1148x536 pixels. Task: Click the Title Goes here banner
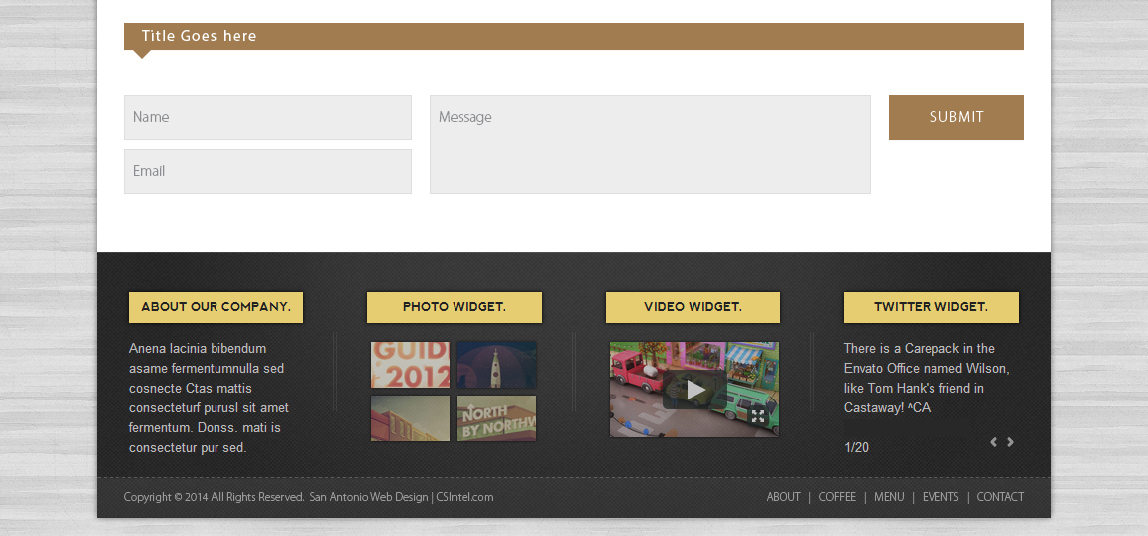pyautogui.click(x=199, y=36)
